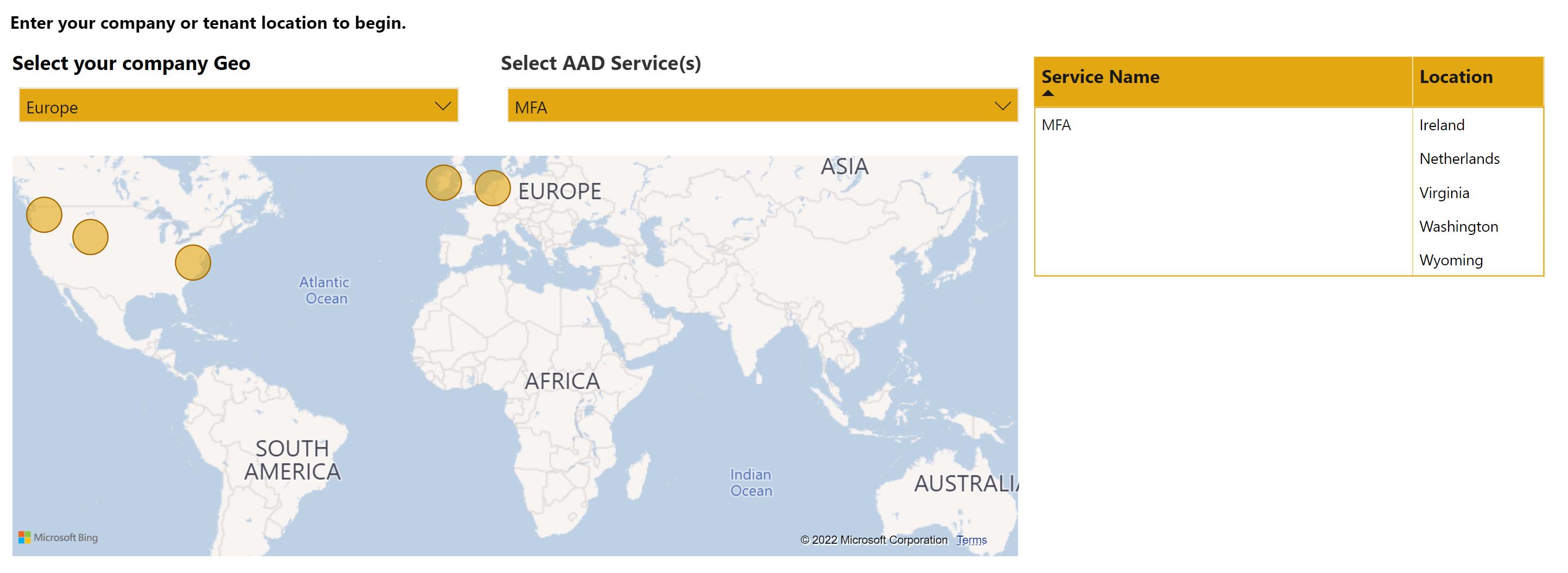1568x573 pixels.
Task: Select the Wyoming map bubble
Action: coord(90,237)
